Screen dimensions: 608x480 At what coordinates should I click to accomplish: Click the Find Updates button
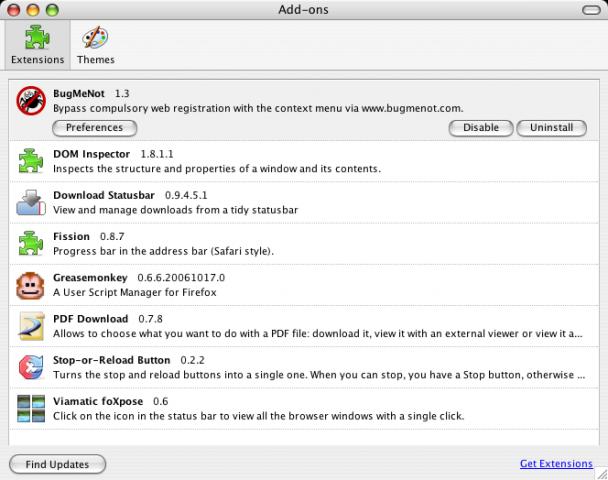(57, 464)
